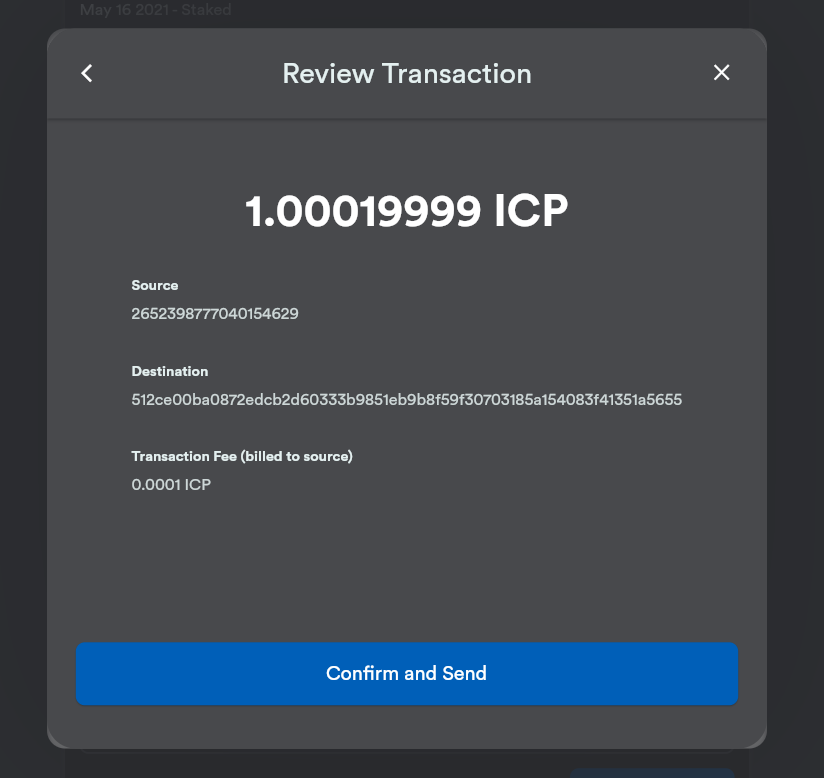Image resolution: width=824 pixels, height=778 pixels.
Task: Click the Destination label
Action: [170, 372]
